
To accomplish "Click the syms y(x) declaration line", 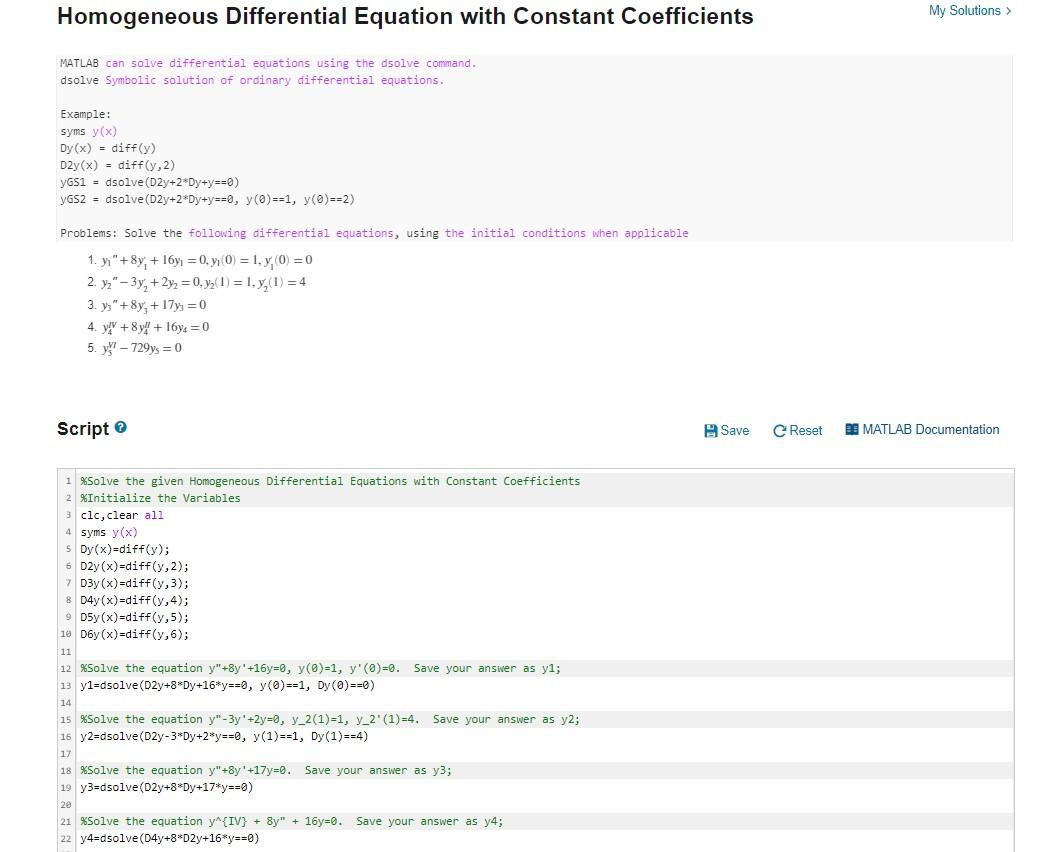I will coord(110,532).
